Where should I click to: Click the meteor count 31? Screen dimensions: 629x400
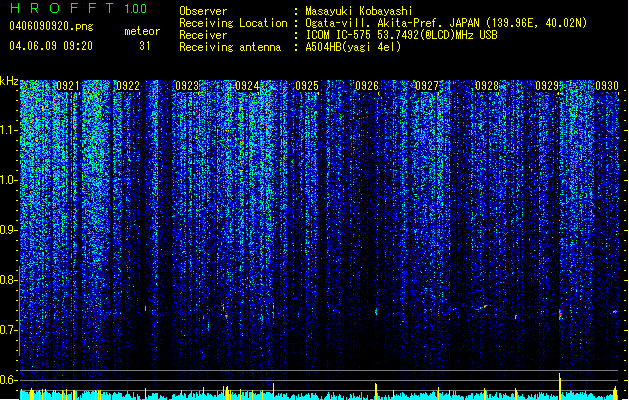[x=145, y=46]
